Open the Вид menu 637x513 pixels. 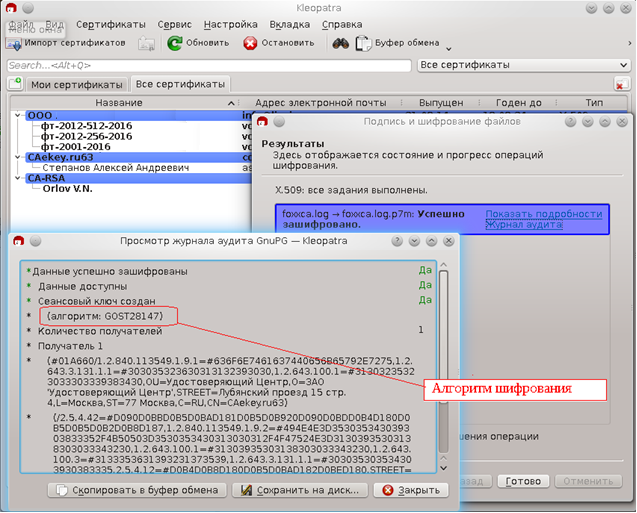[54, 24]
